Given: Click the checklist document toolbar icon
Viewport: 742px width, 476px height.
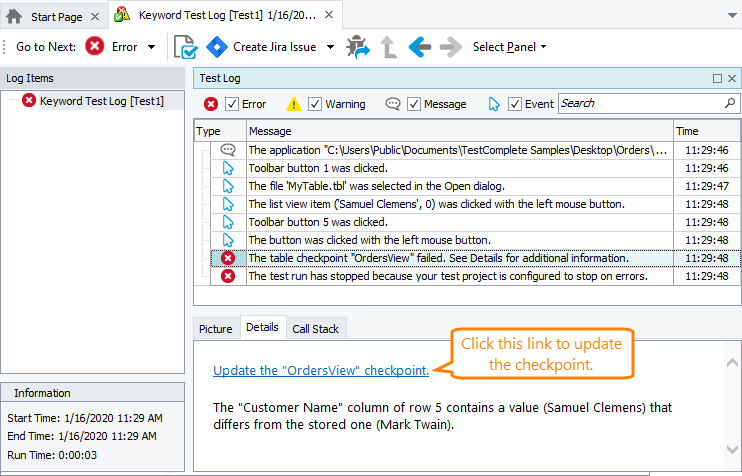Looking at the screenshot, I should click(x=185, y=46).
